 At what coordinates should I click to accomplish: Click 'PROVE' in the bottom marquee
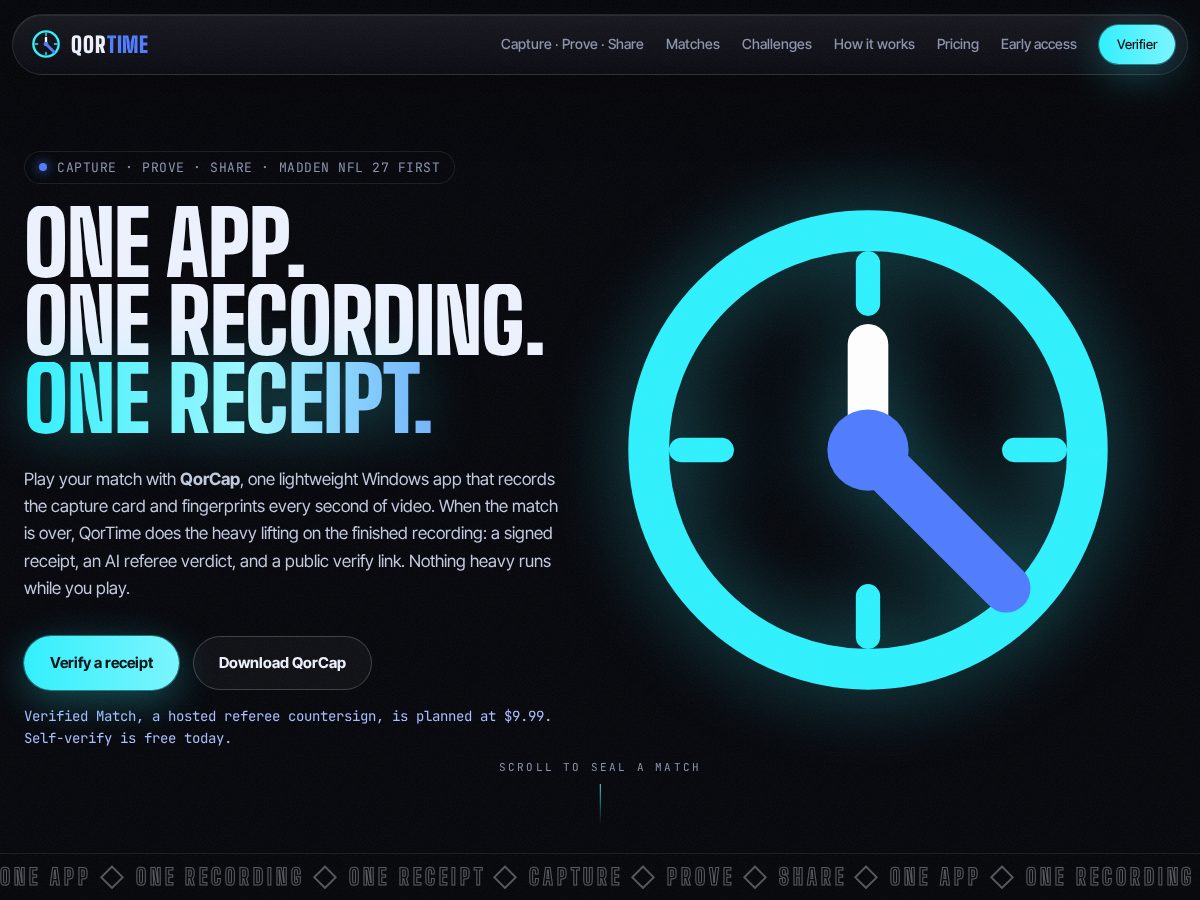tap(700, 877)
